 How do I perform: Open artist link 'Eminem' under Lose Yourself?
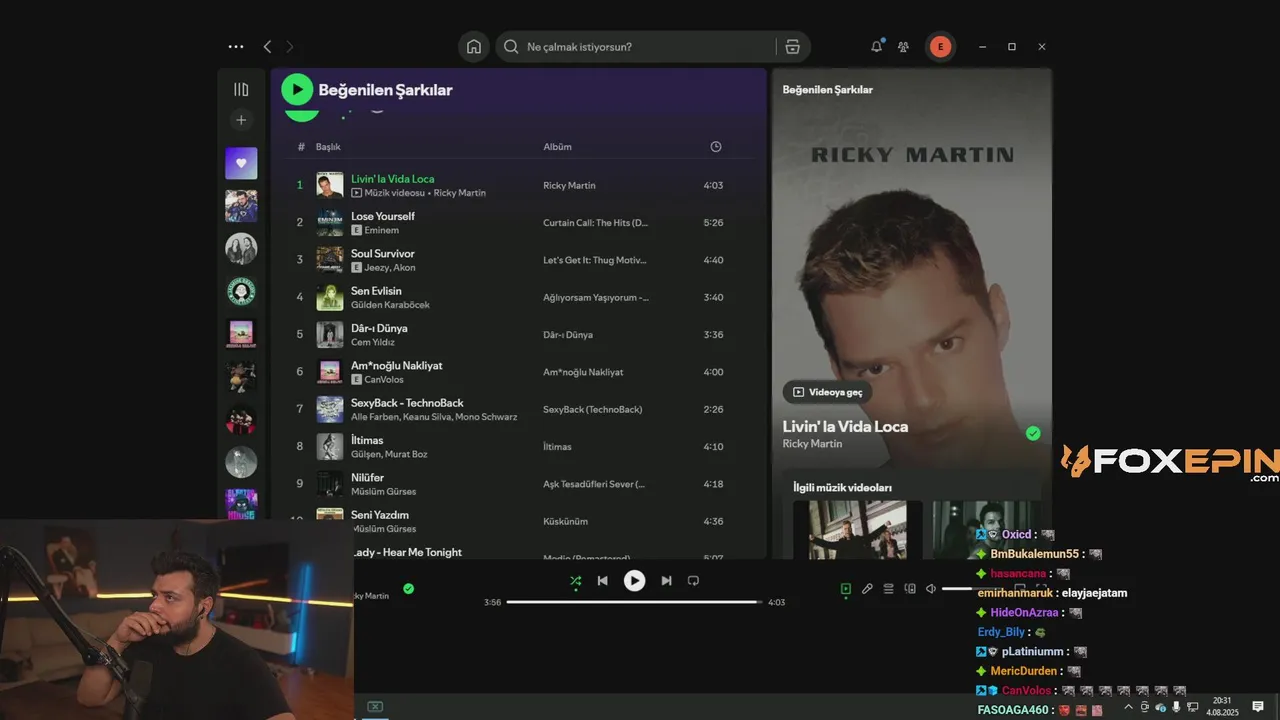tap(381, 230)
